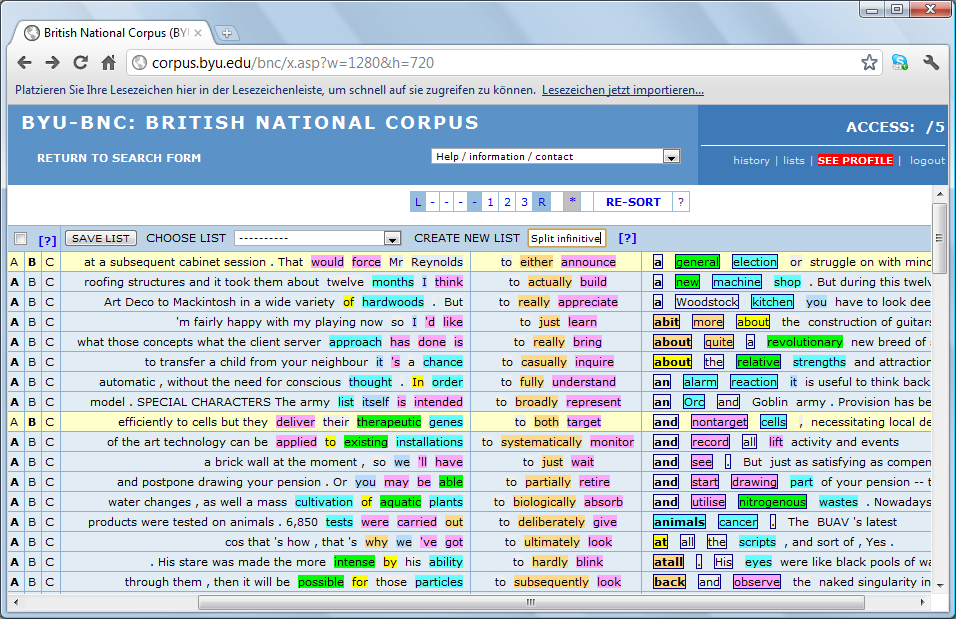Image resolution: width=956 pixels, height=619 pixels.
Task: Mark 'broadly represent' row as B
Action: 32,402
